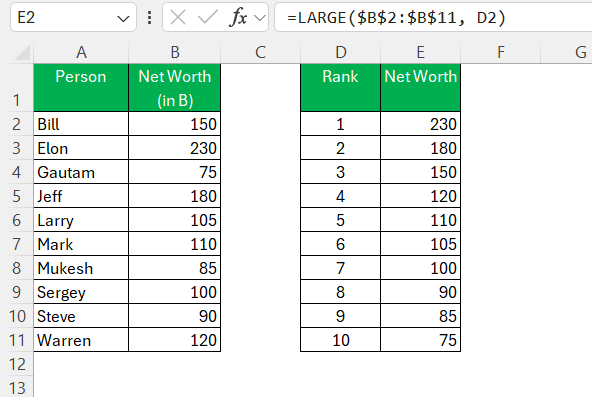Select the cell containing Jeff
Image resolution: width=592 pixels, height=397 pixels.
pyautogui.click(x=81, y=196)
